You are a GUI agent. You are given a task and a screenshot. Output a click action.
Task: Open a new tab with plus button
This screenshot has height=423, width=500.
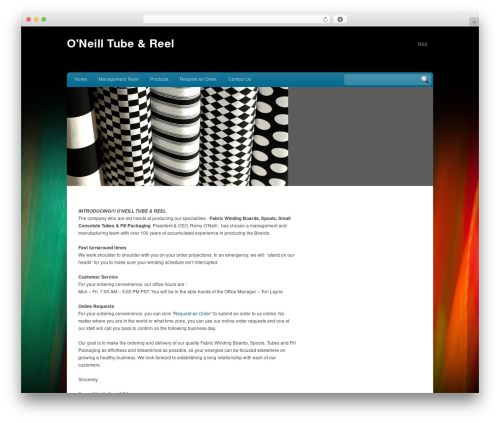pos(474,22)
